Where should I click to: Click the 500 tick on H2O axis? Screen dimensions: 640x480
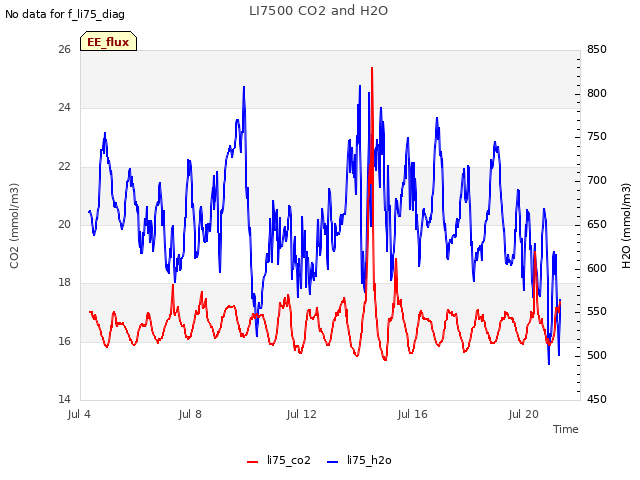point(597,356)
